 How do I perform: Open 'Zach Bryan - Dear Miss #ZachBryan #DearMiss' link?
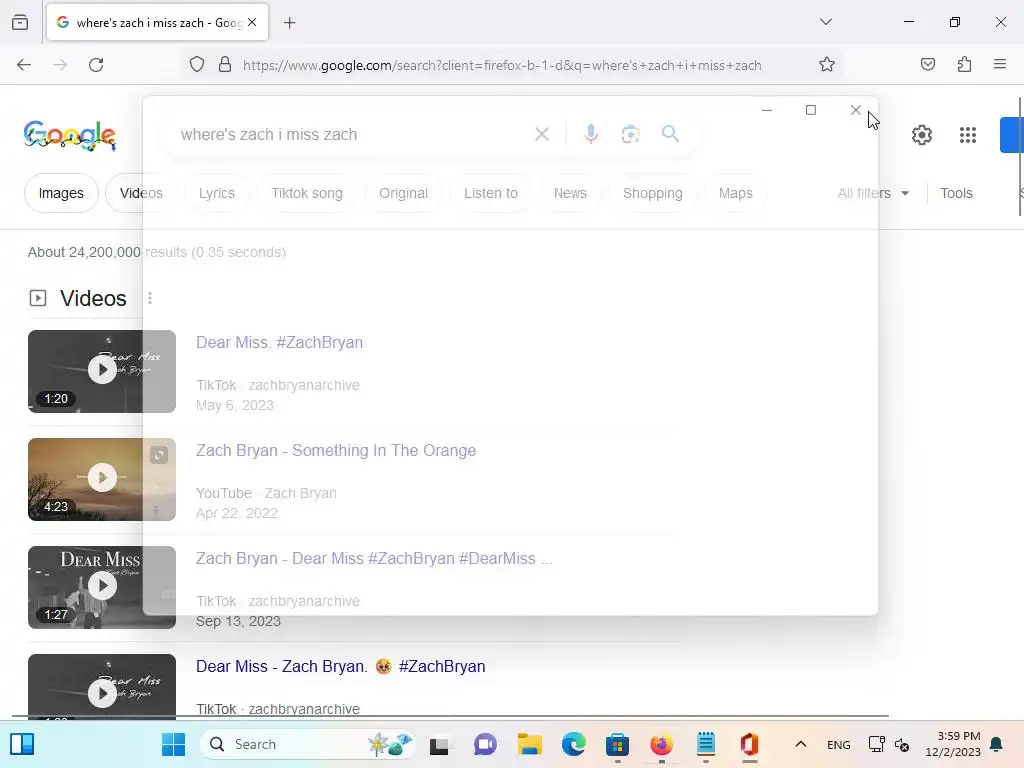click(x=374, y=558)
